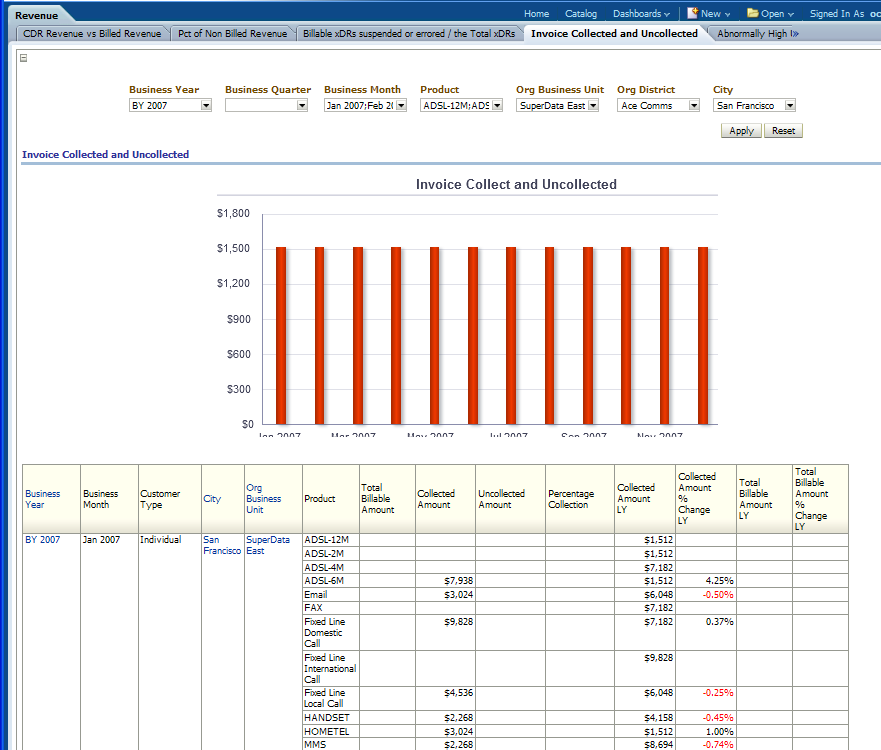Open the Catalog link
The width and height of the screenshot is (881, 750).
(580, 14)
